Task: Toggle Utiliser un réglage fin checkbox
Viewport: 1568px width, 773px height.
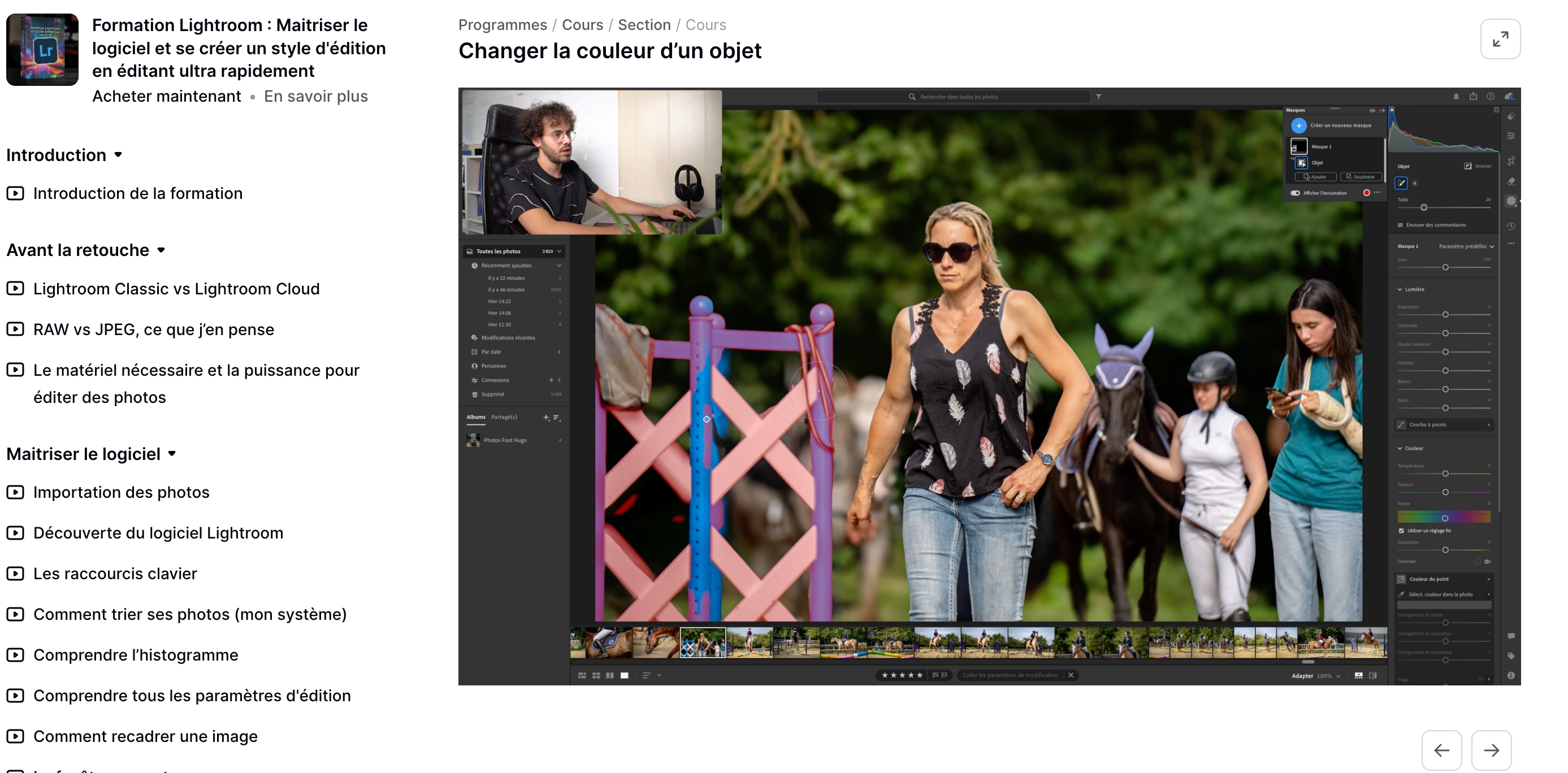Action: (x=1401, y=531)
